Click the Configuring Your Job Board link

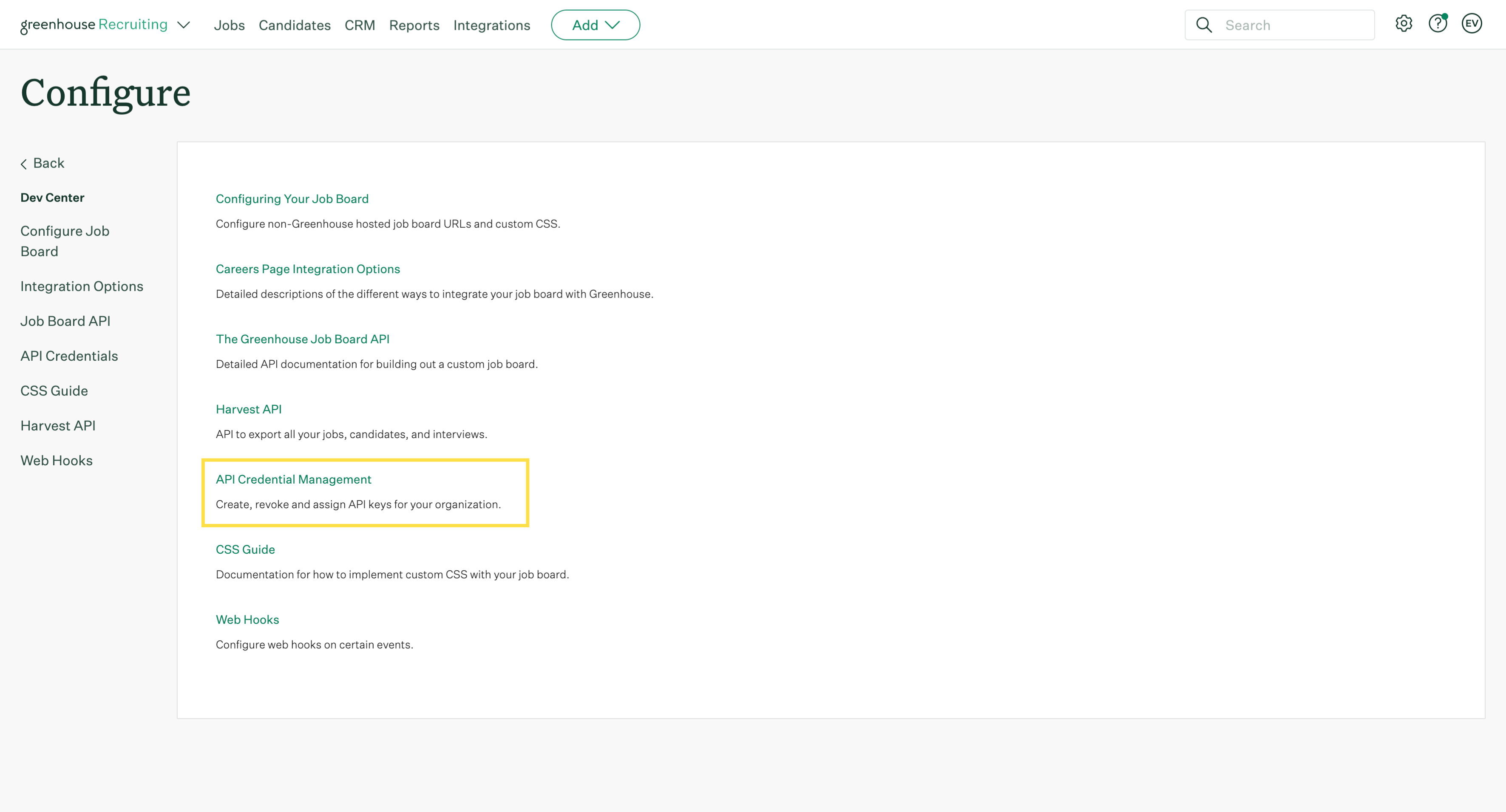pyautogui.click(x=292, y=199)
